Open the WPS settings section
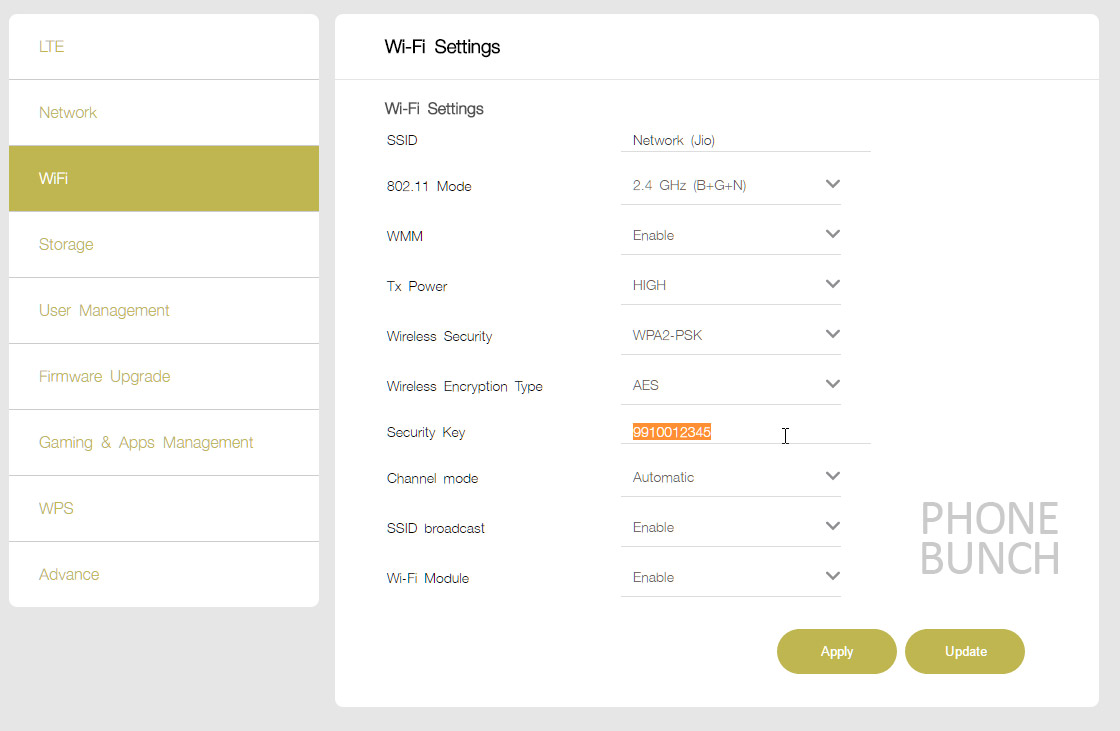 point(164,509)
